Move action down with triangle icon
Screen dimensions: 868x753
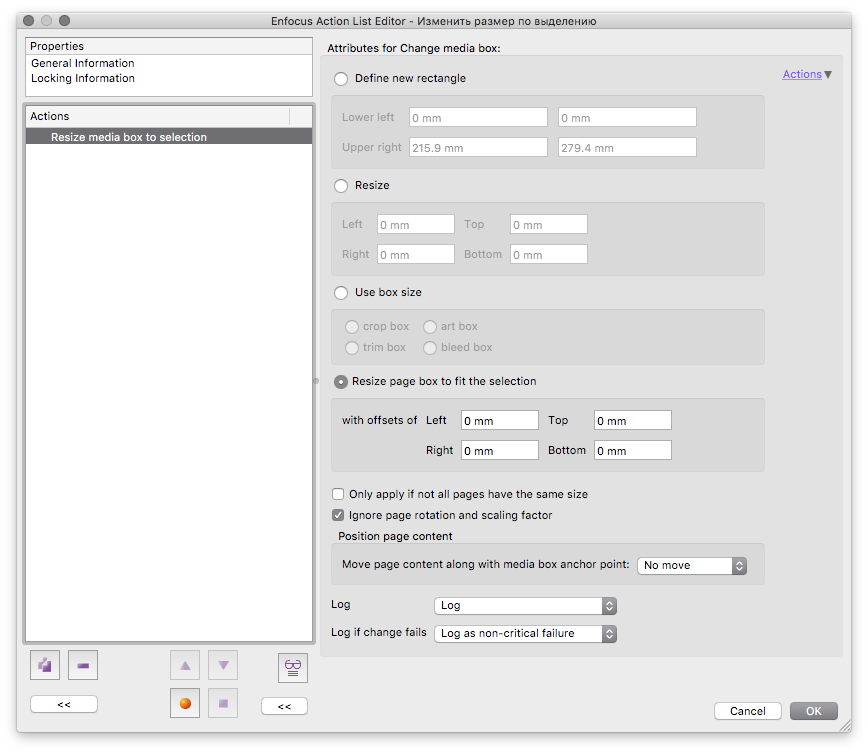[223, 664]
